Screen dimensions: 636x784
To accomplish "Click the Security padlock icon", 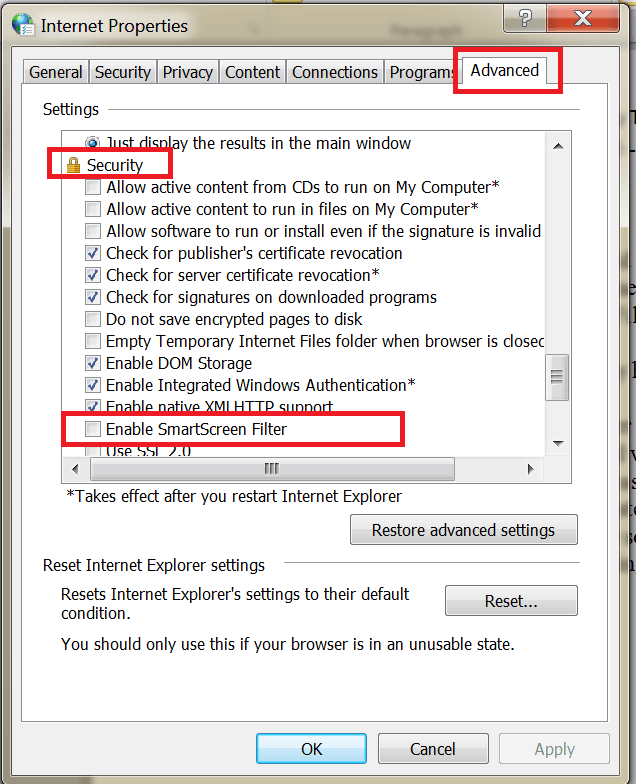I will pos(73,165).
